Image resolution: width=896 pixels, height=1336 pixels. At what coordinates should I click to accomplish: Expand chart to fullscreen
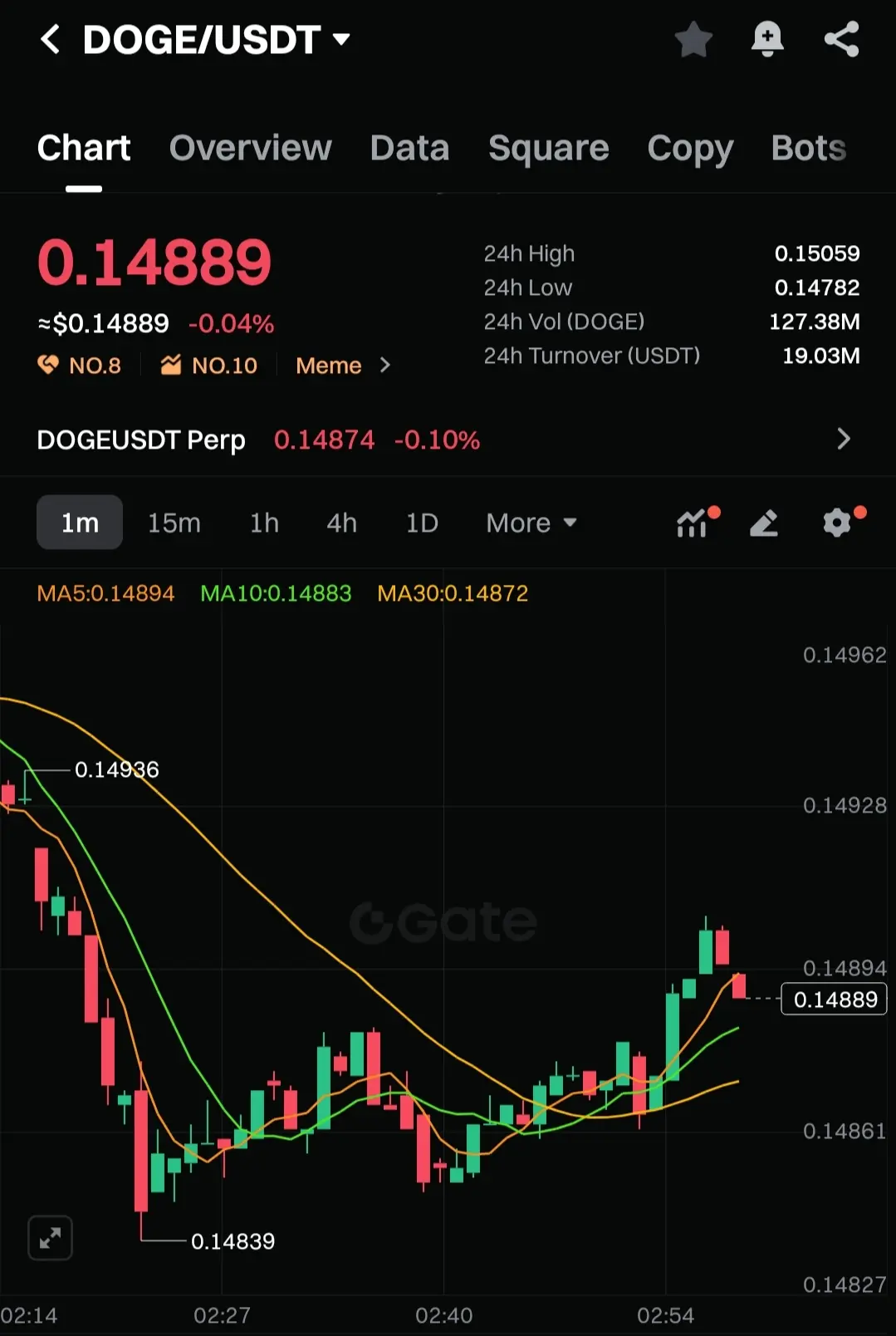tap(50, 1238)
